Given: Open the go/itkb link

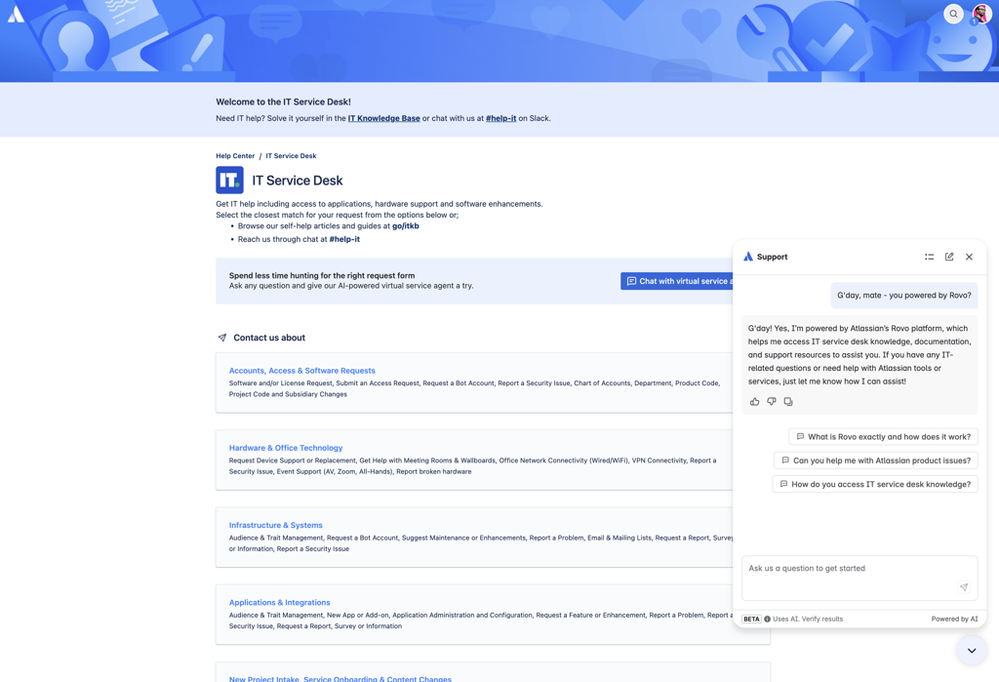Looking at the screenshot, I should (x=405, y=226).
